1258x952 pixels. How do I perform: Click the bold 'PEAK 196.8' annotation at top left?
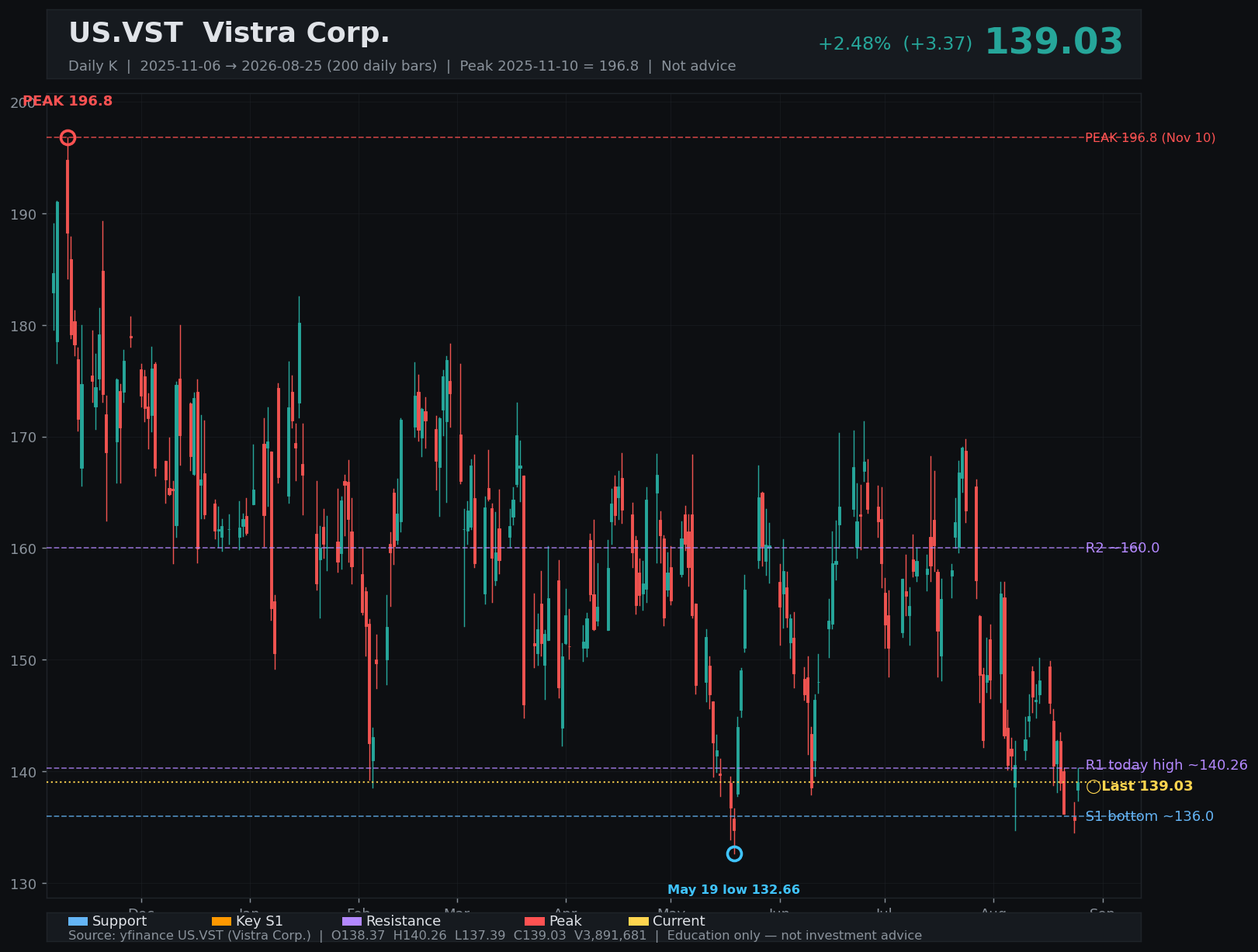coord(68,101)
